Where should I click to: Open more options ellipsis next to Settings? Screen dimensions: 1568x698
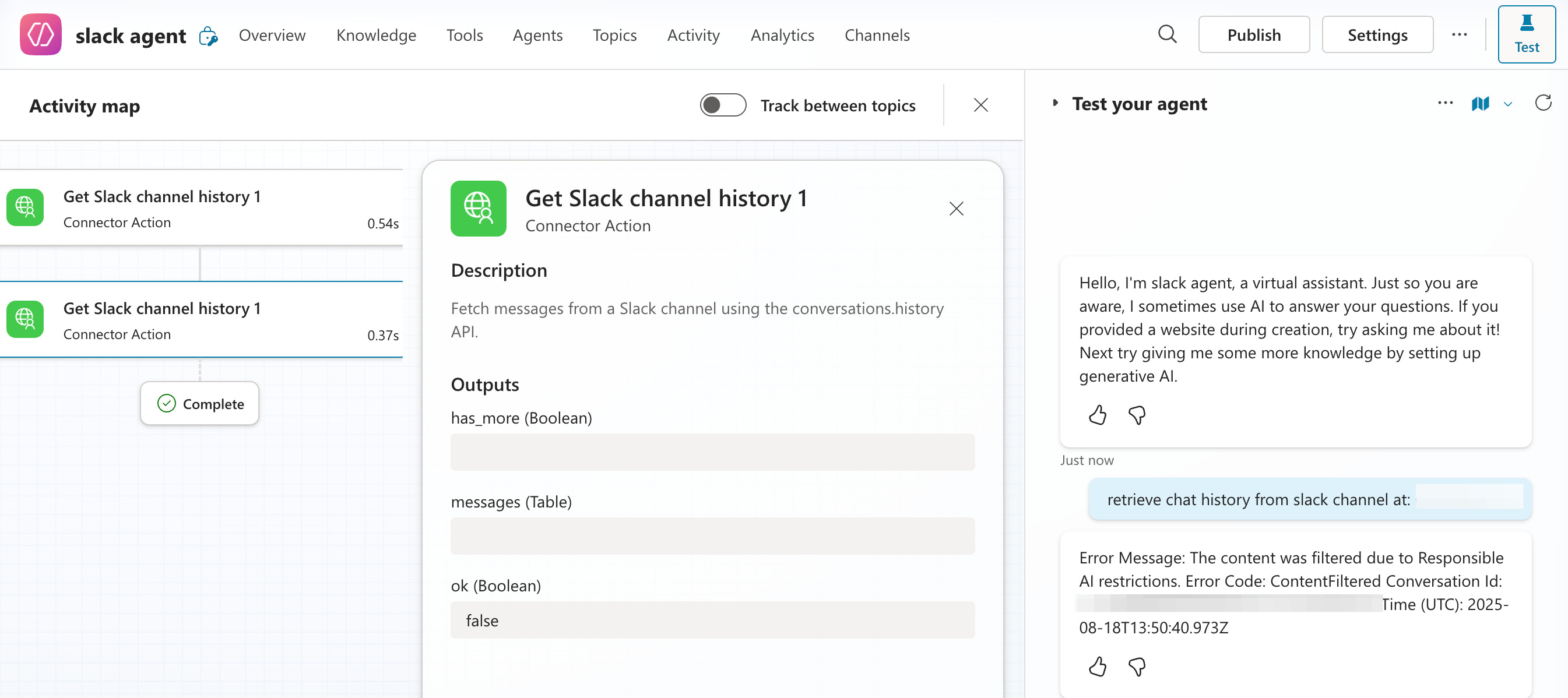1459,35
